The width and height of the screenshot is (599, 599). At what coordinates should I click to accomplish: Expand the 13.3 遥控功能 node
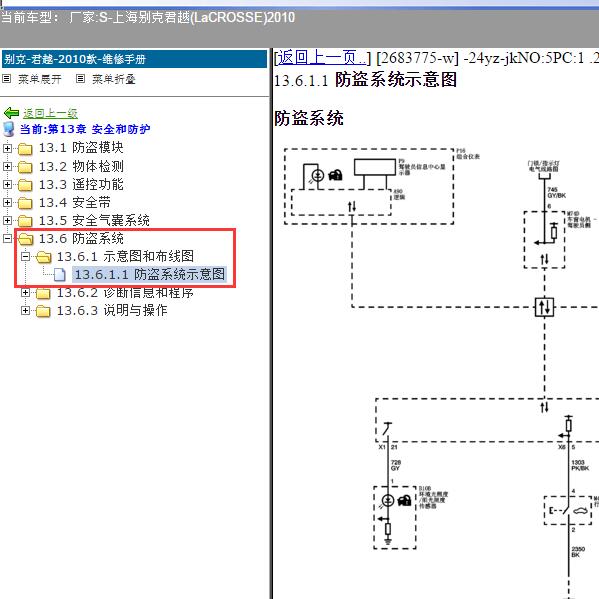pyautogui.click(x=7, y=185)
